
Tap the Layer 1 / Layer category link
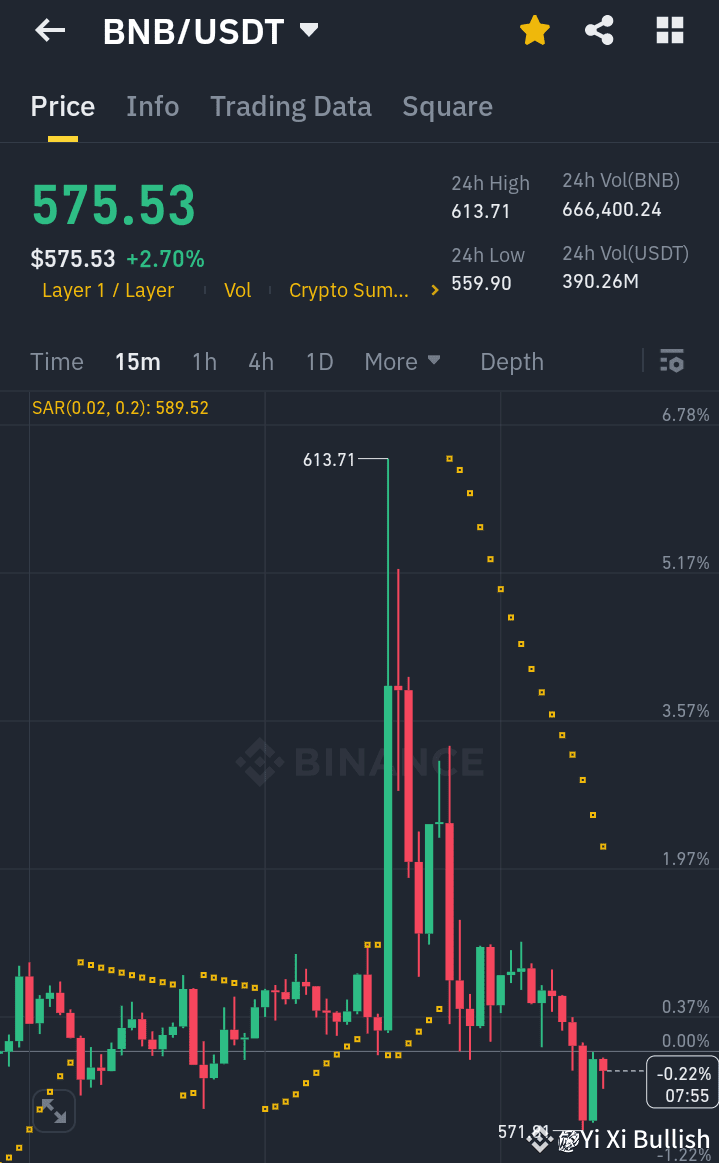tap(107, 290)
